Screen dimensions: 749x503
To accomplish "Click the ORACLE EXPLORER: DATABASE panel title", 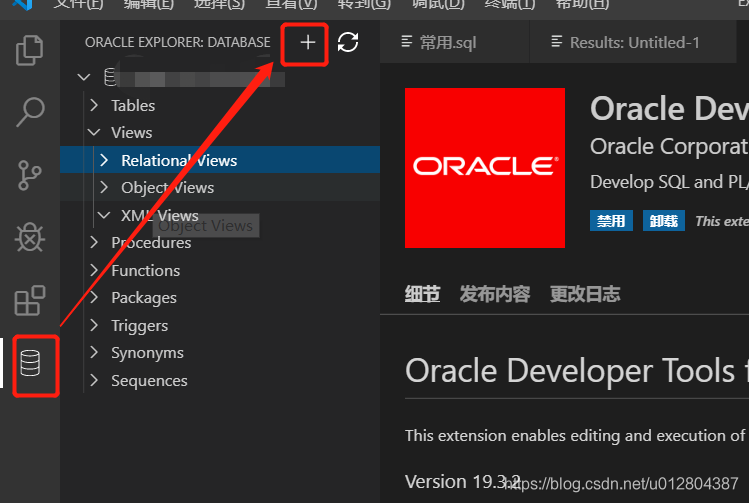I will [178, 42].
